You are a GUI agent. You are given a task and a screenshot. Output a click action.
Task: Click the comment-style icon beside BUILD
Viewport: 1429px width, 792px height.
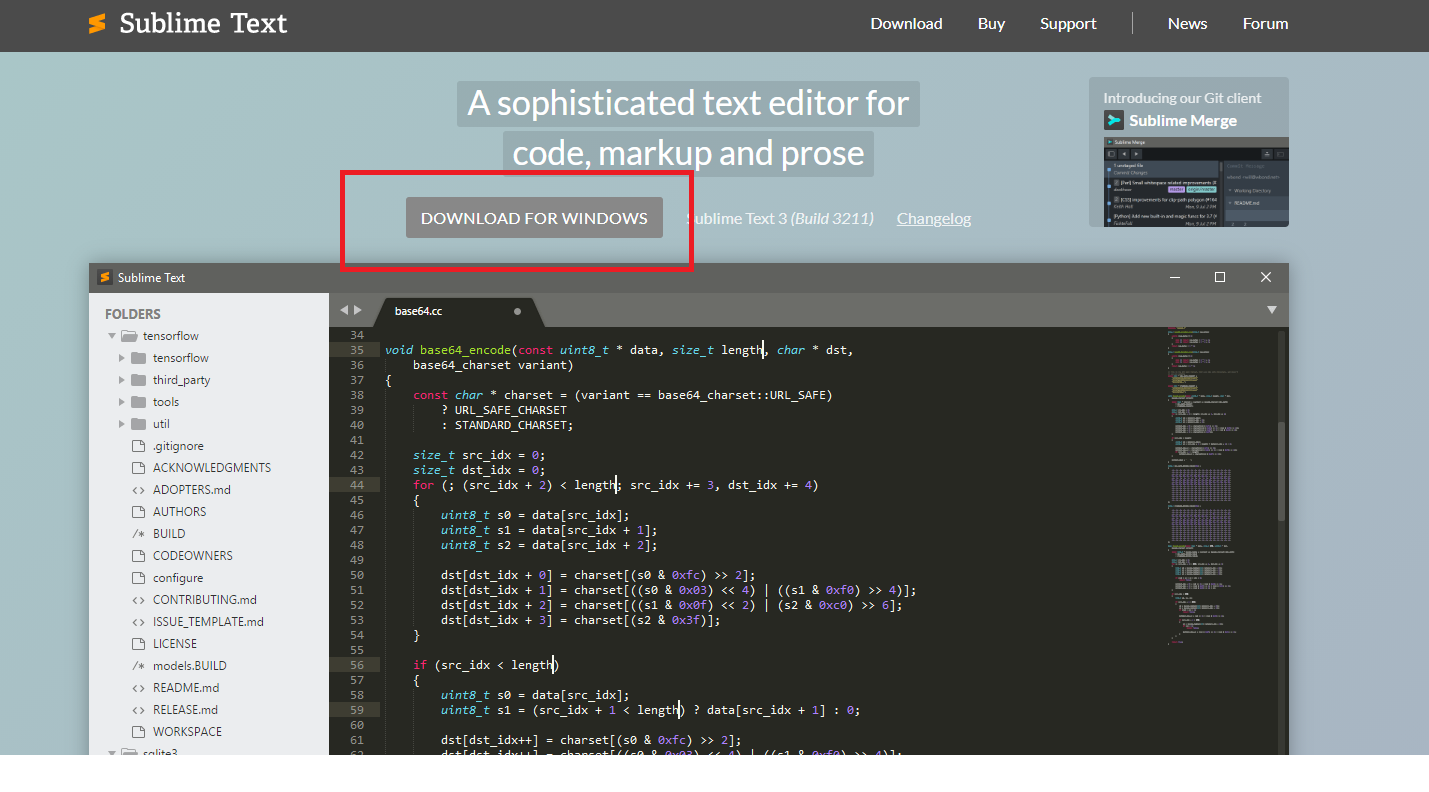click(x=139, y=534)
